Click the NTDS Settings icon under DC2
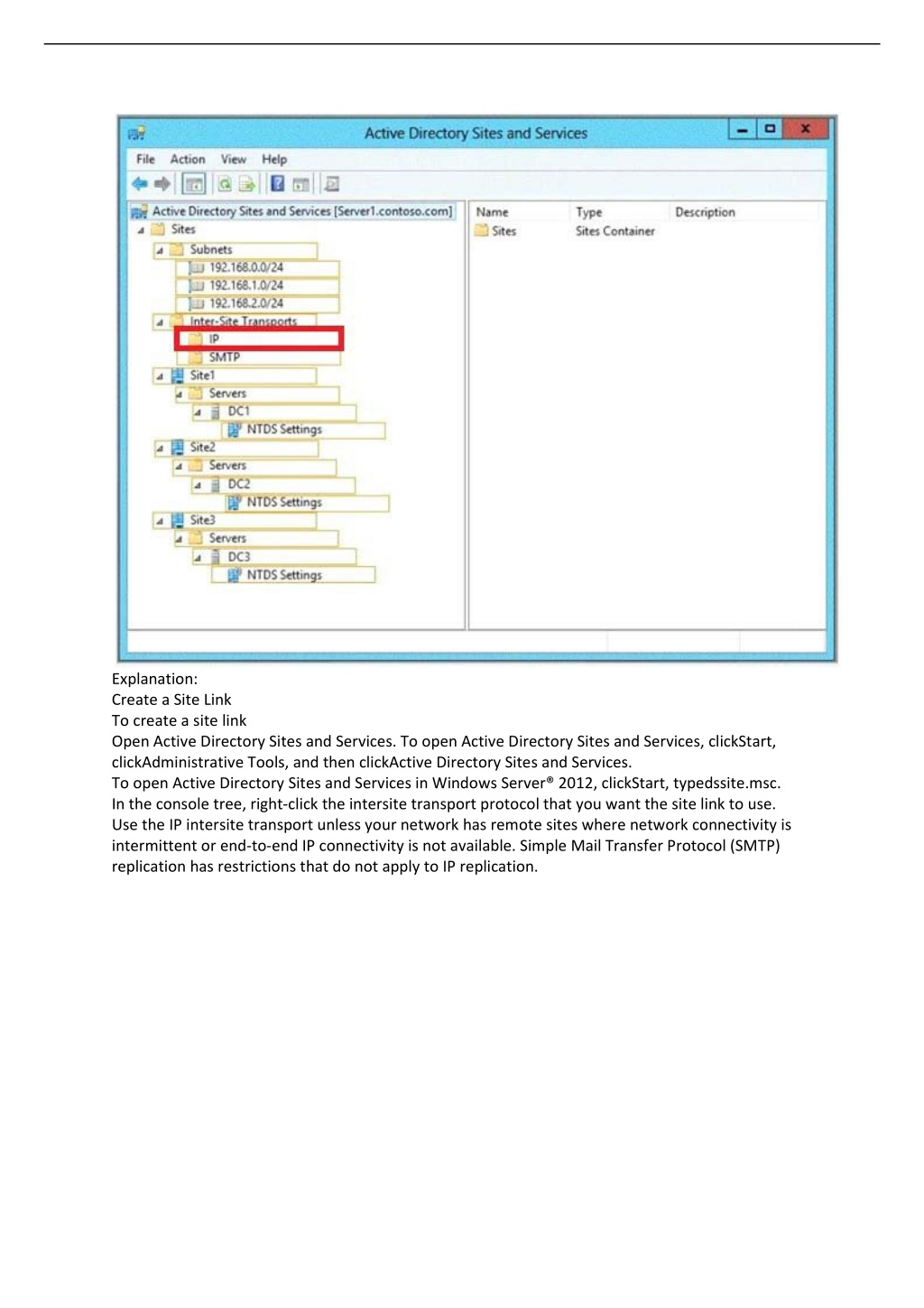The image size is (924, 1308). (235, 503)
